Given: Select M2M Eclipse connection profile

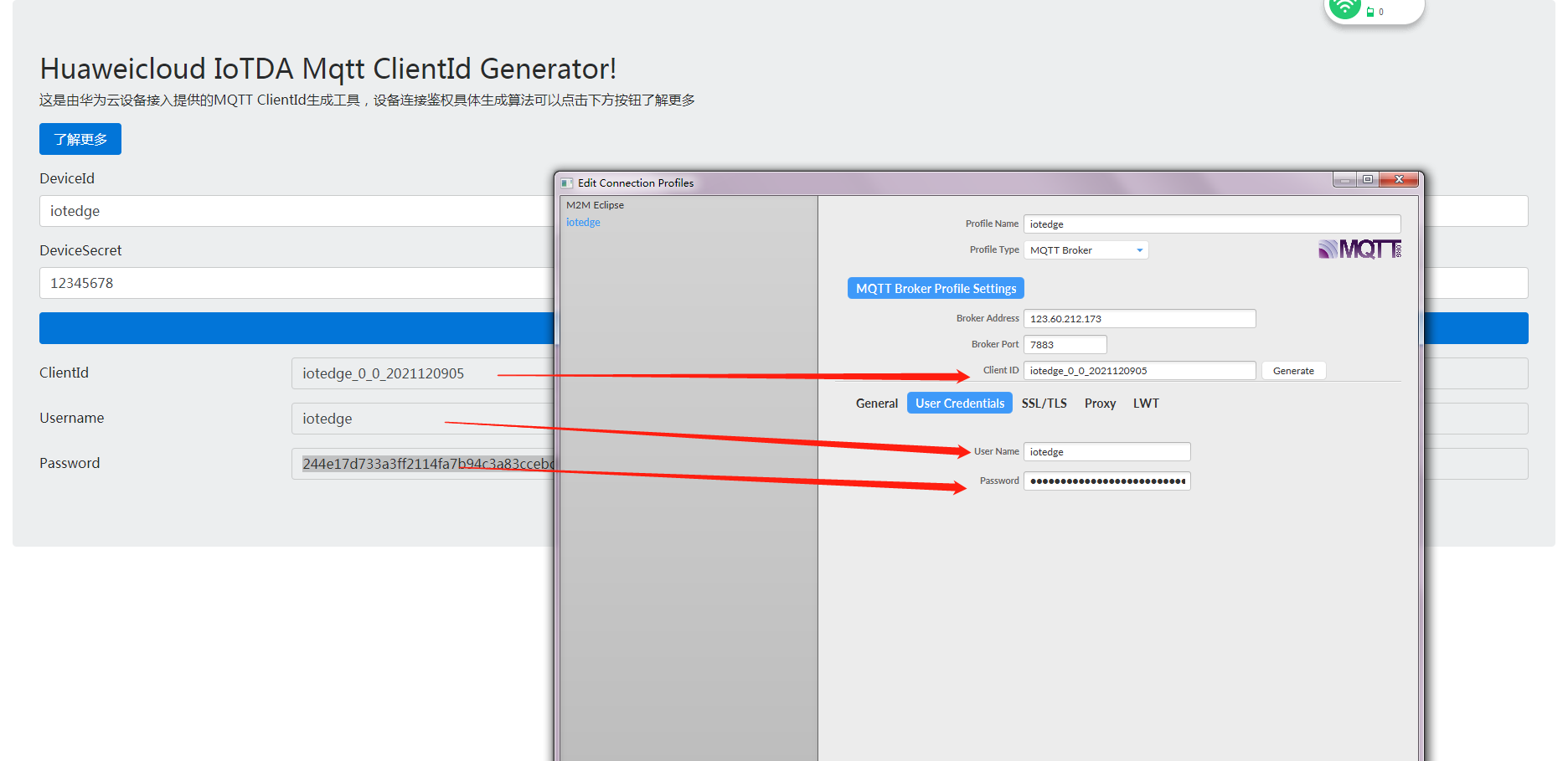Looking at the screenshot, I should click(595, 205).
